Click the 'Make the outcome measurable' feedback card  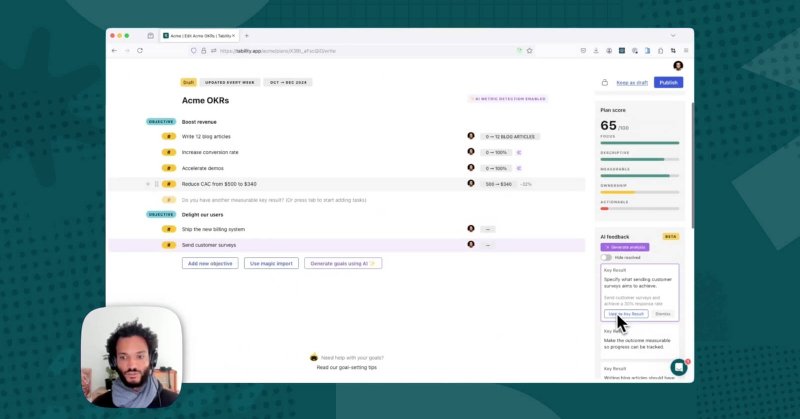(x=640, y=340)
